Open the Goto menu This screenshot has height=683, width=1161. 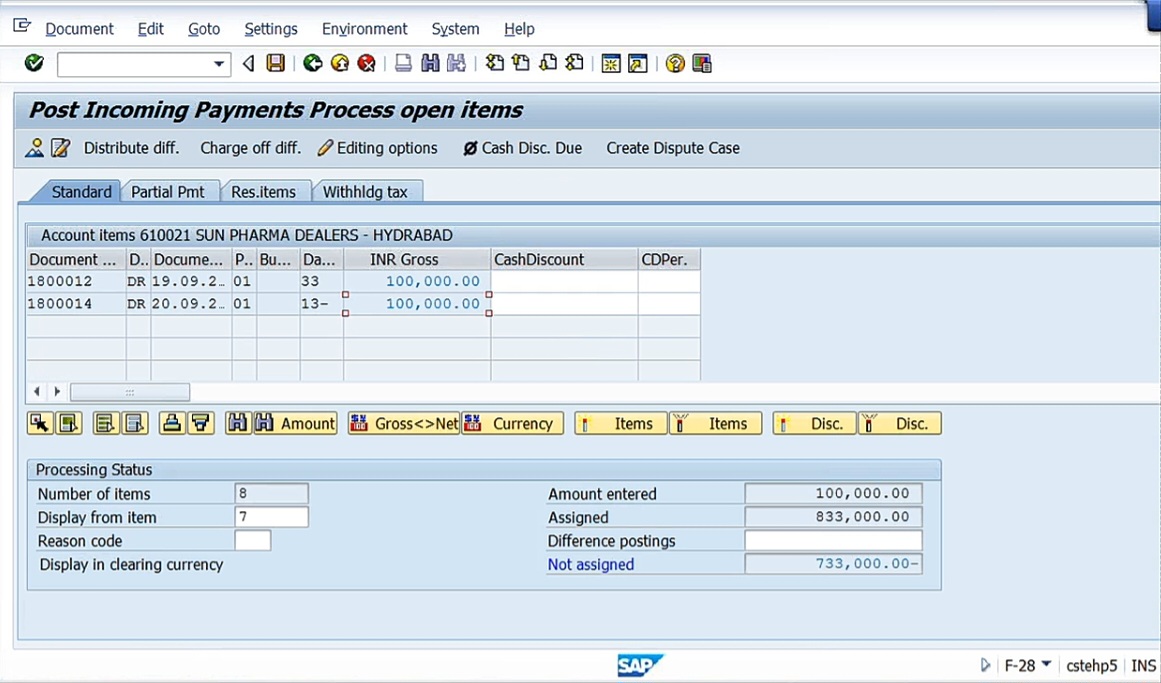pyautogui.click(x=204, y=29)
